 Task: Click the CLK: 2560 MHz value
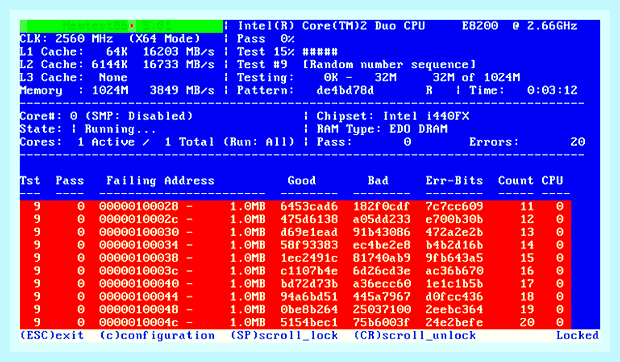pos(66,39)
